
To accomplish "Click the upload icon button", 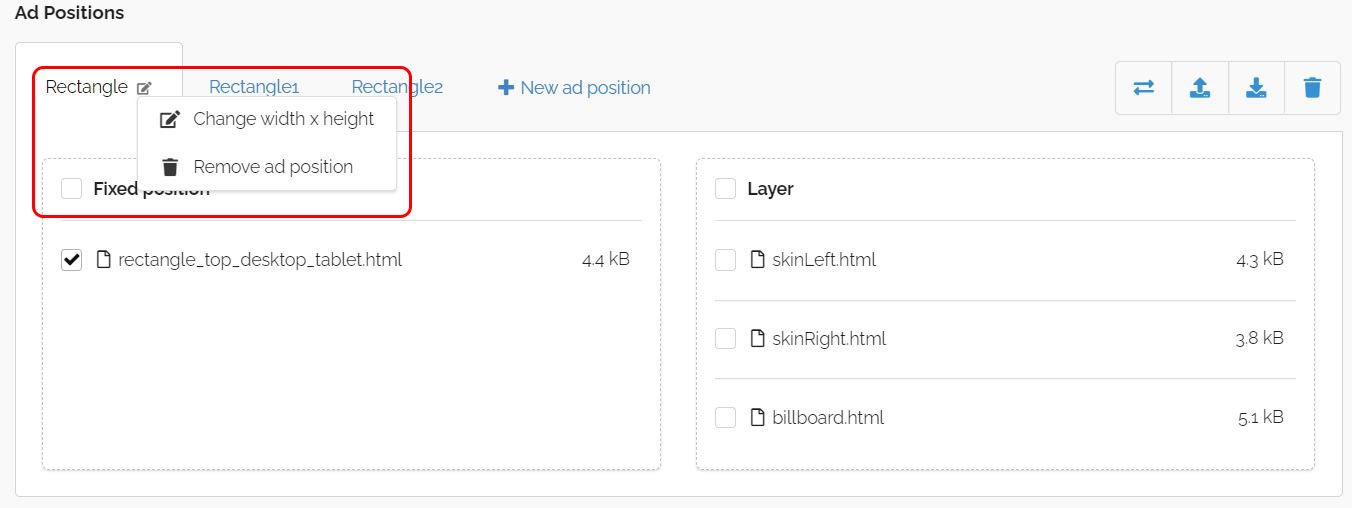I will (x=1200, y=88).
